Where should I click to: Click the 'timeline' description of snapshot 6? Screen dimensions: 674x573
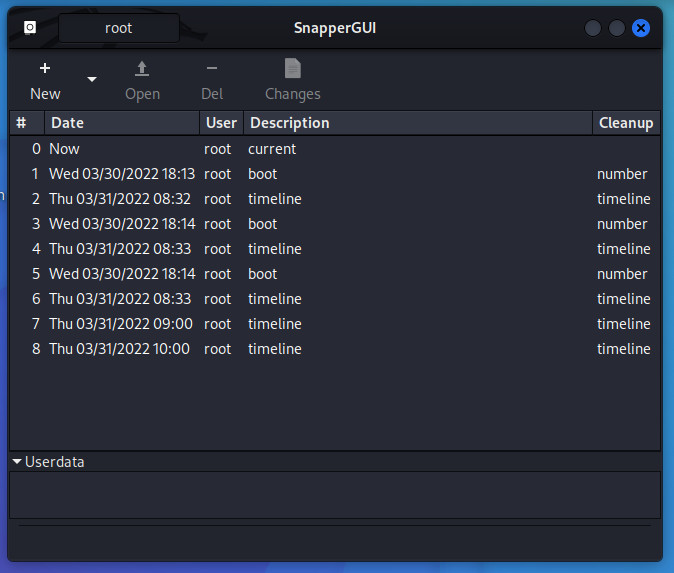pos(275,299)
